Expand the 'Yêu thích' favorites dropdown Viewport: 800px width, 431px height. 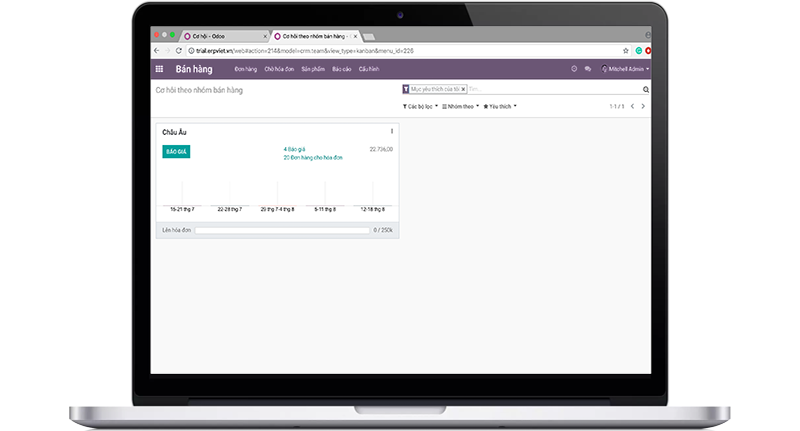500,106
